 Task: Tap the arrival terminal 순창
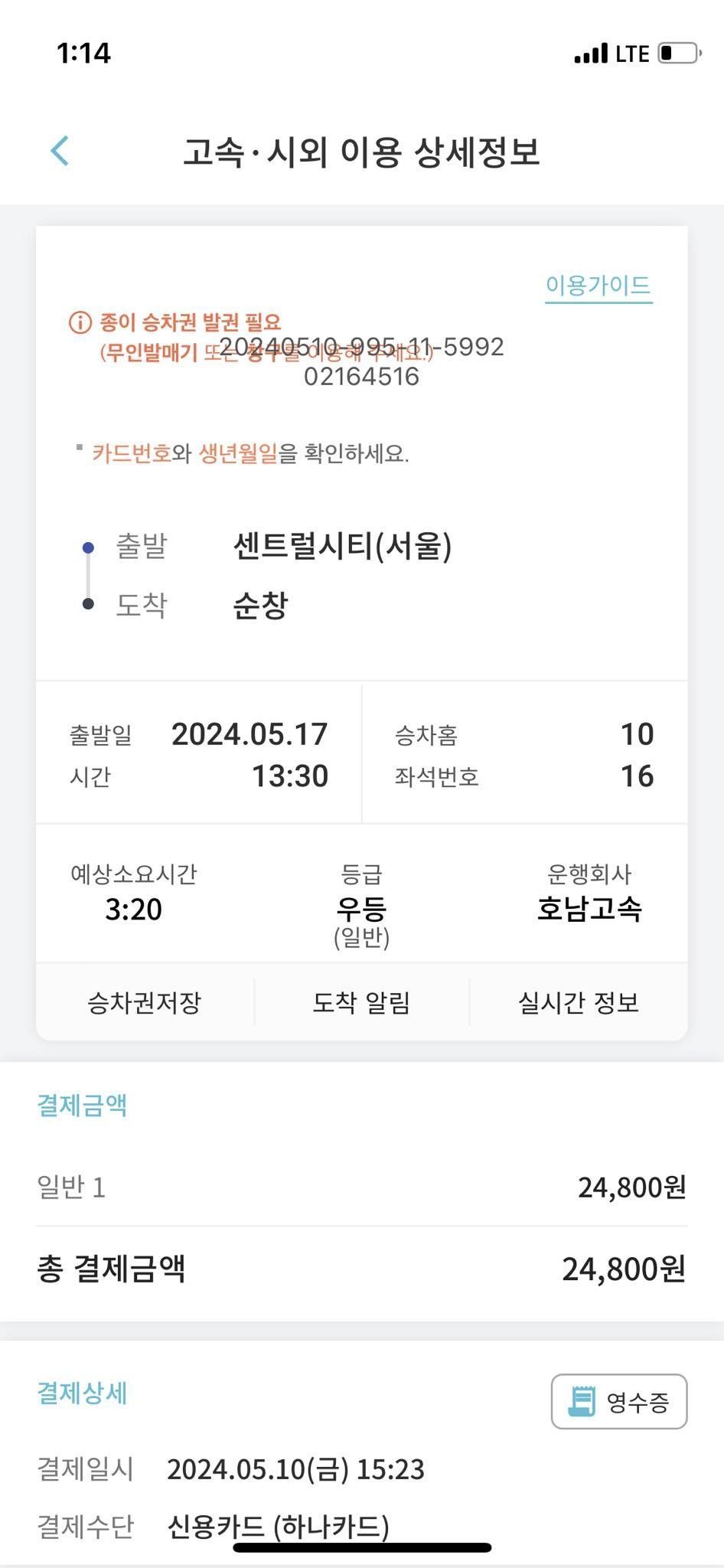point(260,606)
